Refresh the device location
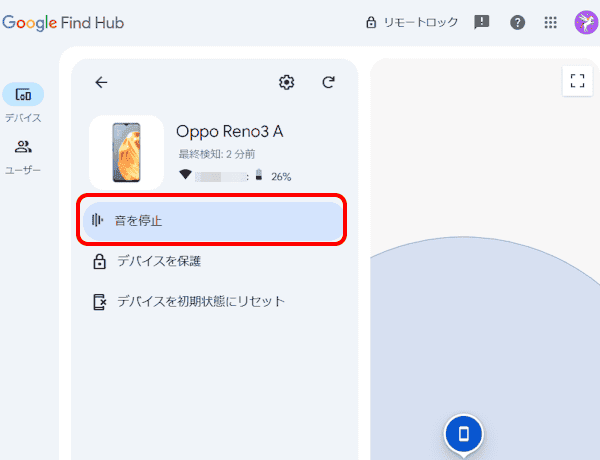This screenshot has height=460, width=600. 328,83
